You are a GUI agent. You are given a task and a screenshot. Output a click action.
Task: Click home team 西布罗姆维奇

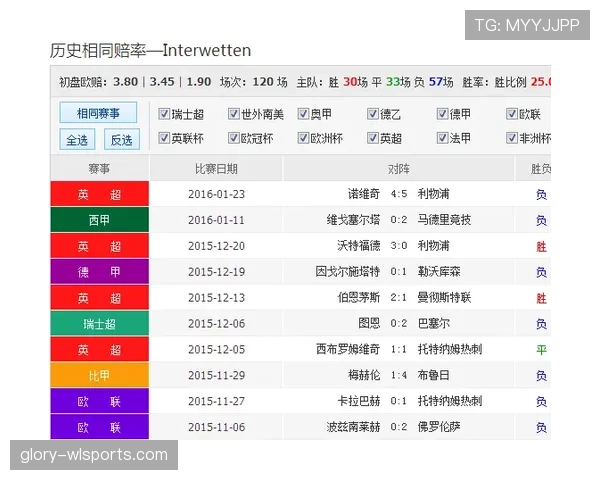coord(348,349)
